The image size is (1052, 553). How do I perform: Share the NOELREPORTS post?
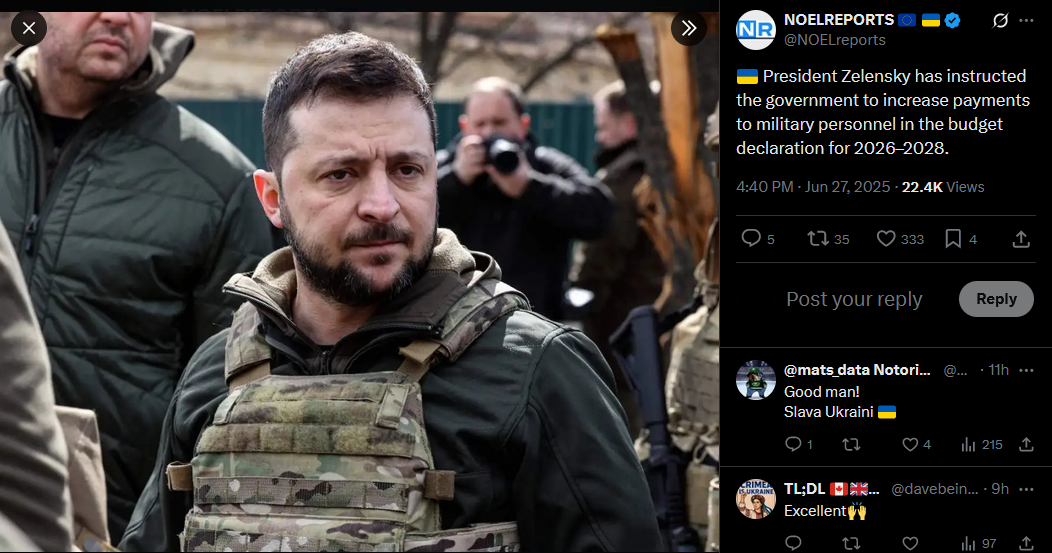(1020, 239)
